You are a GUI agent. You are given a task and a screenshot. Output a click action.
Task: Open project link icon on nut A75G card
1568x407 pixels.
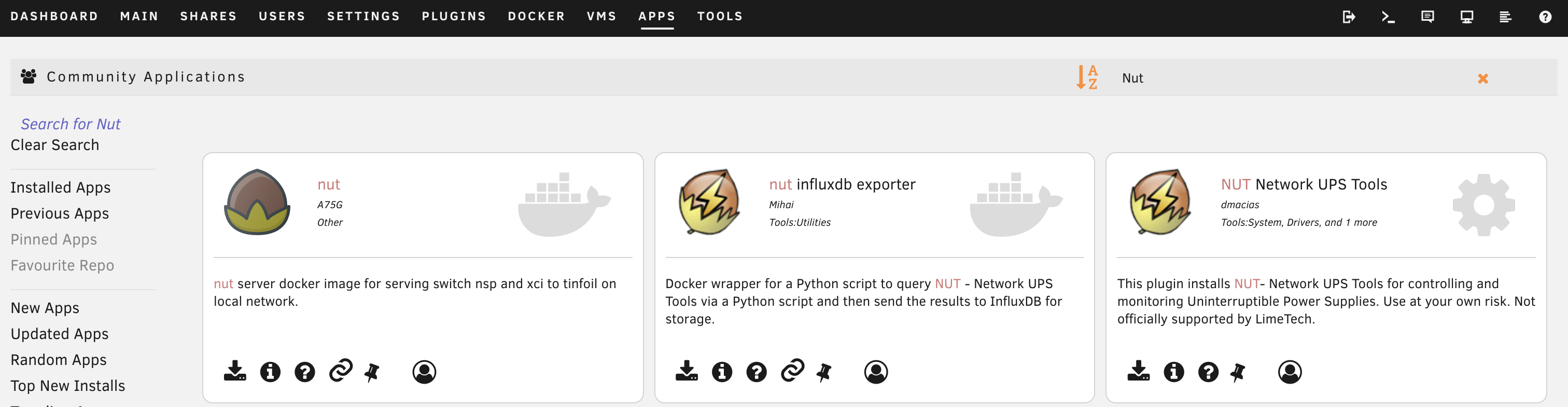341,371
